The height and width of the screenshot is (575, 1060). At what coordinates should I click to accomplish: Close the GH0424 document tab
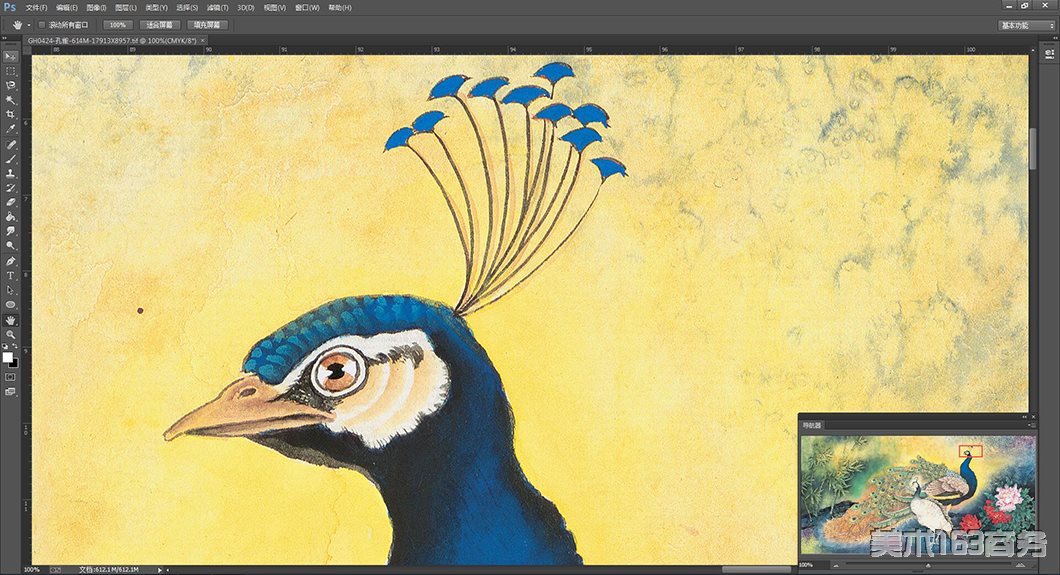(202, 41)
